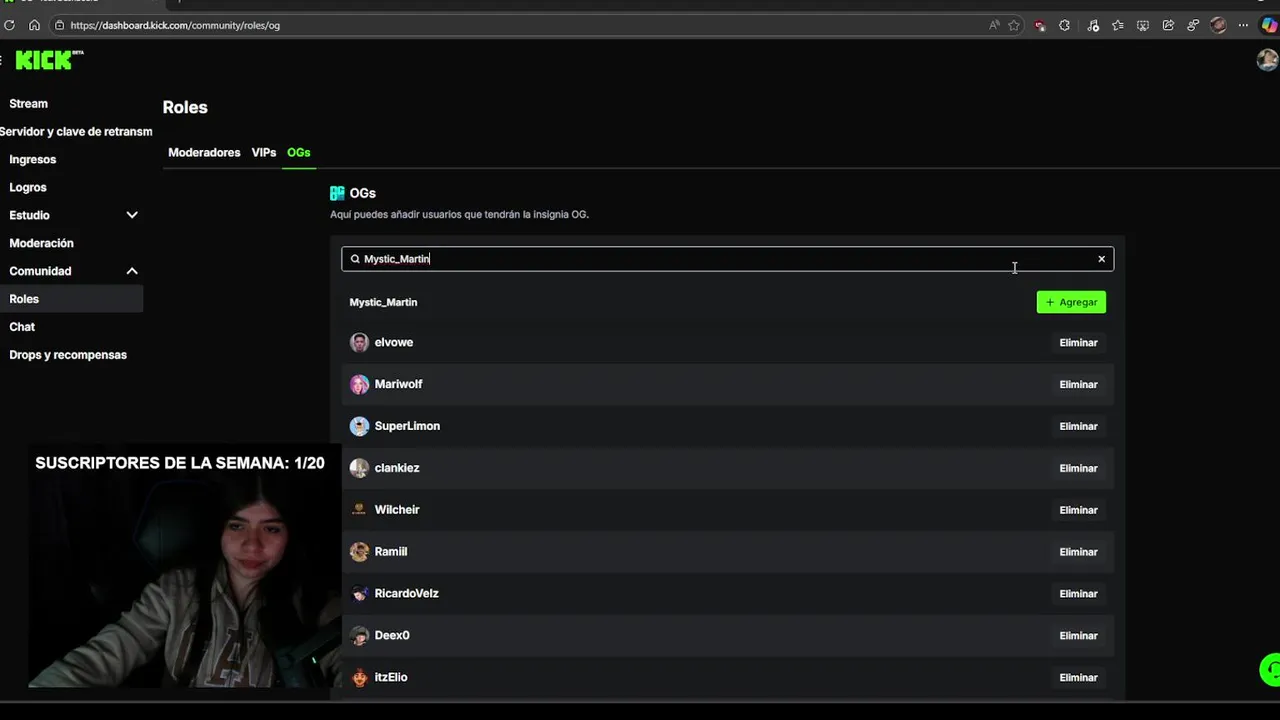
Task: Open Copilot icon in browser corner
Action: 1270,25
